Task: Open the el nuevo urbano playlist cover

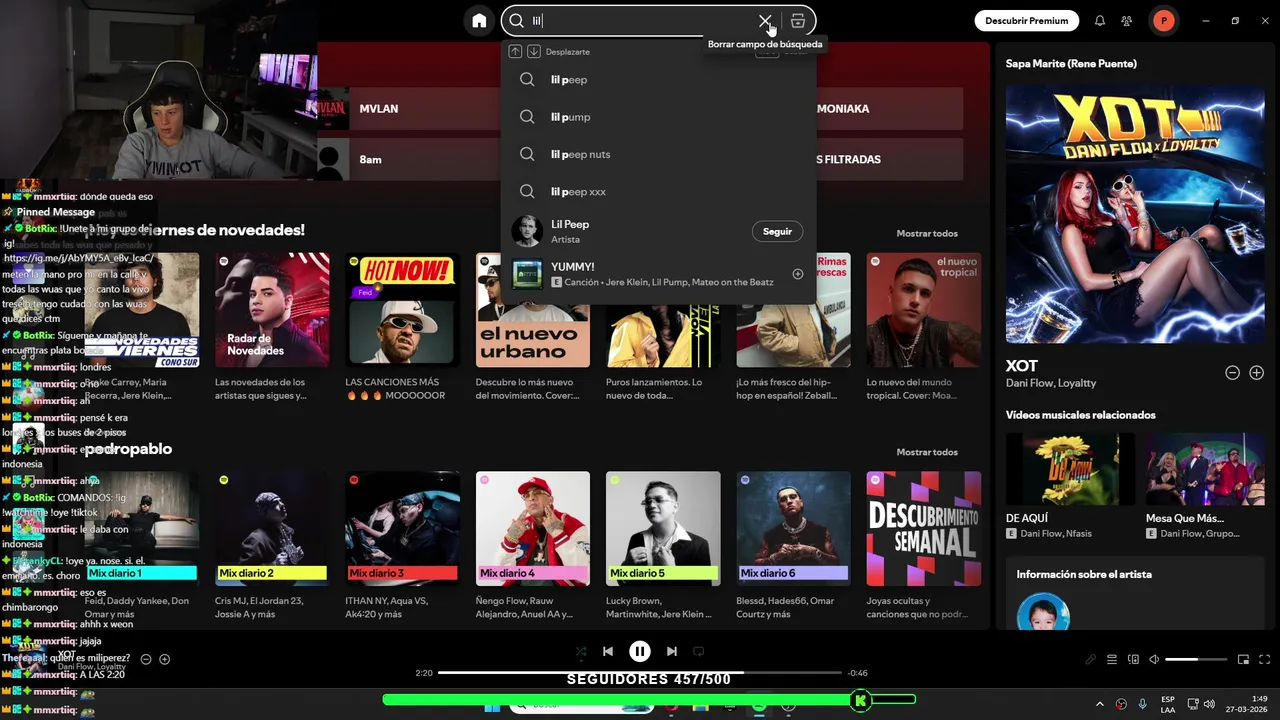Action: coord(532,310)
